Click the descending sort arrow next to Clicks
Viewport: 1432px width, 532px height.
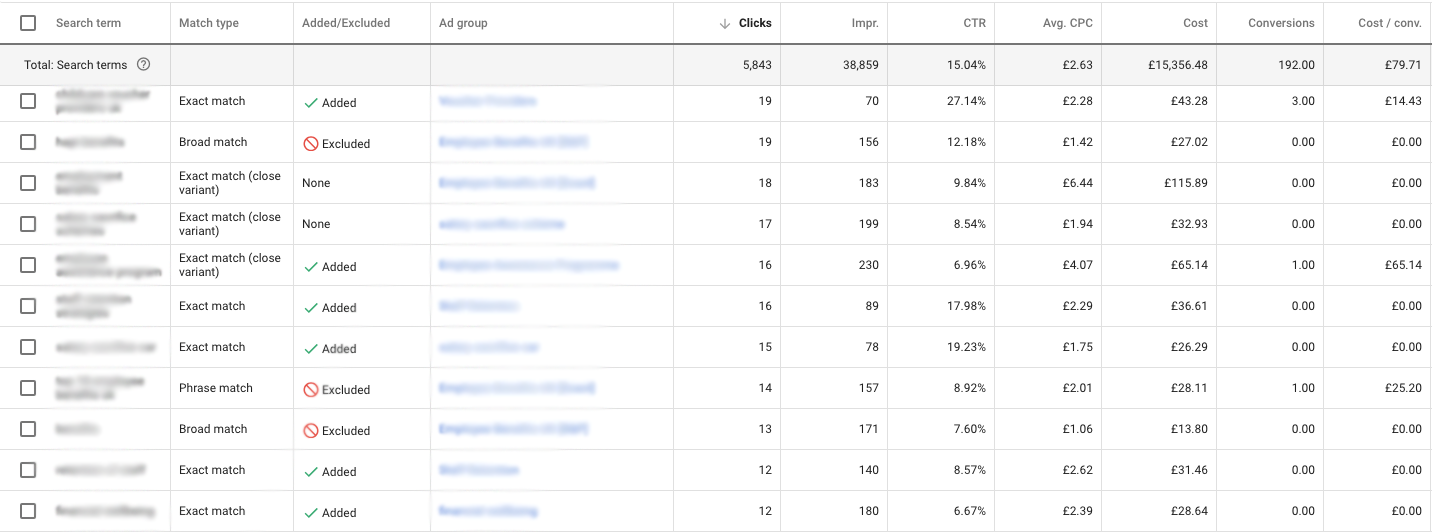(725, 23)
